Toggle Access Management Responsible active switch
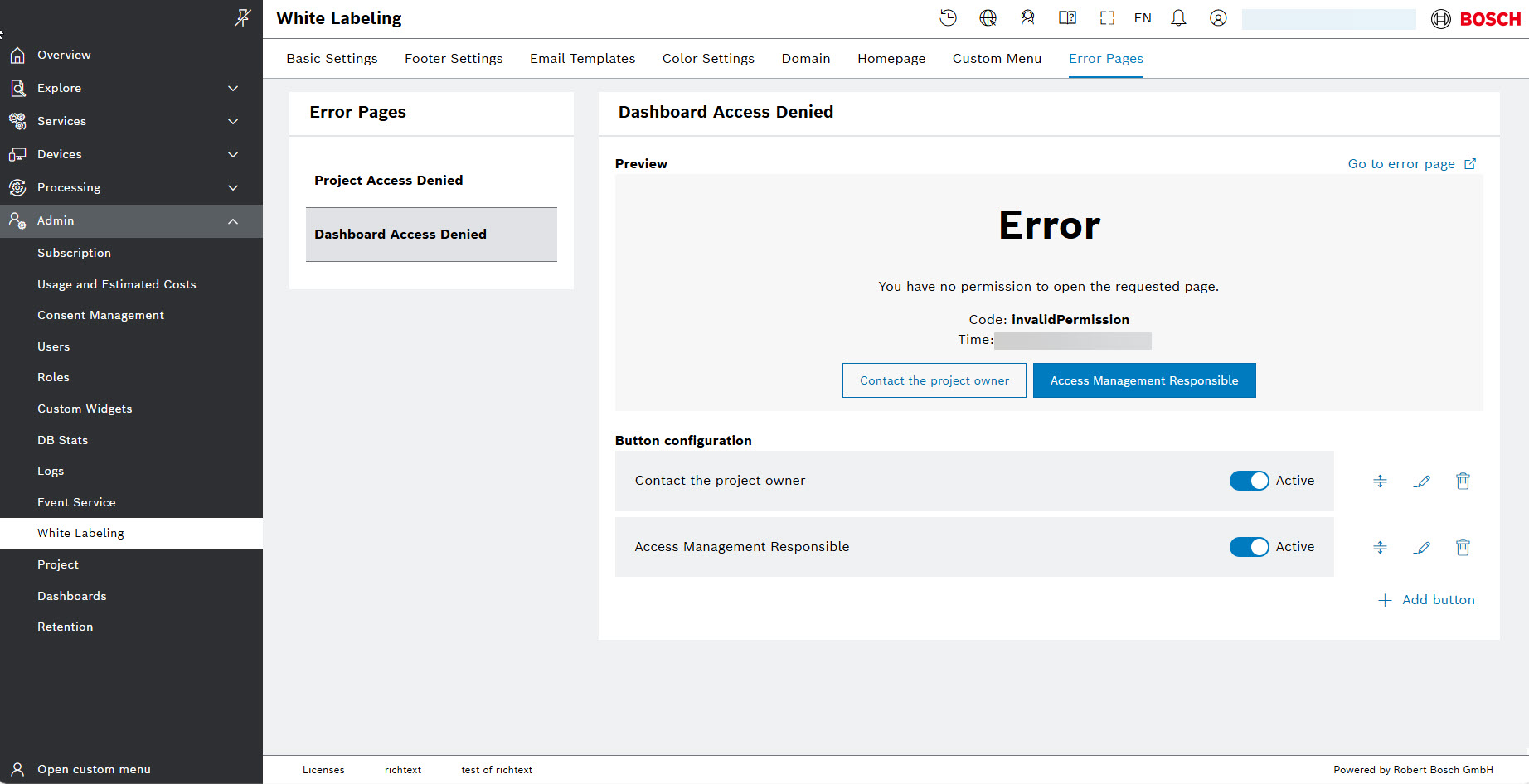 pos(1249,547)
